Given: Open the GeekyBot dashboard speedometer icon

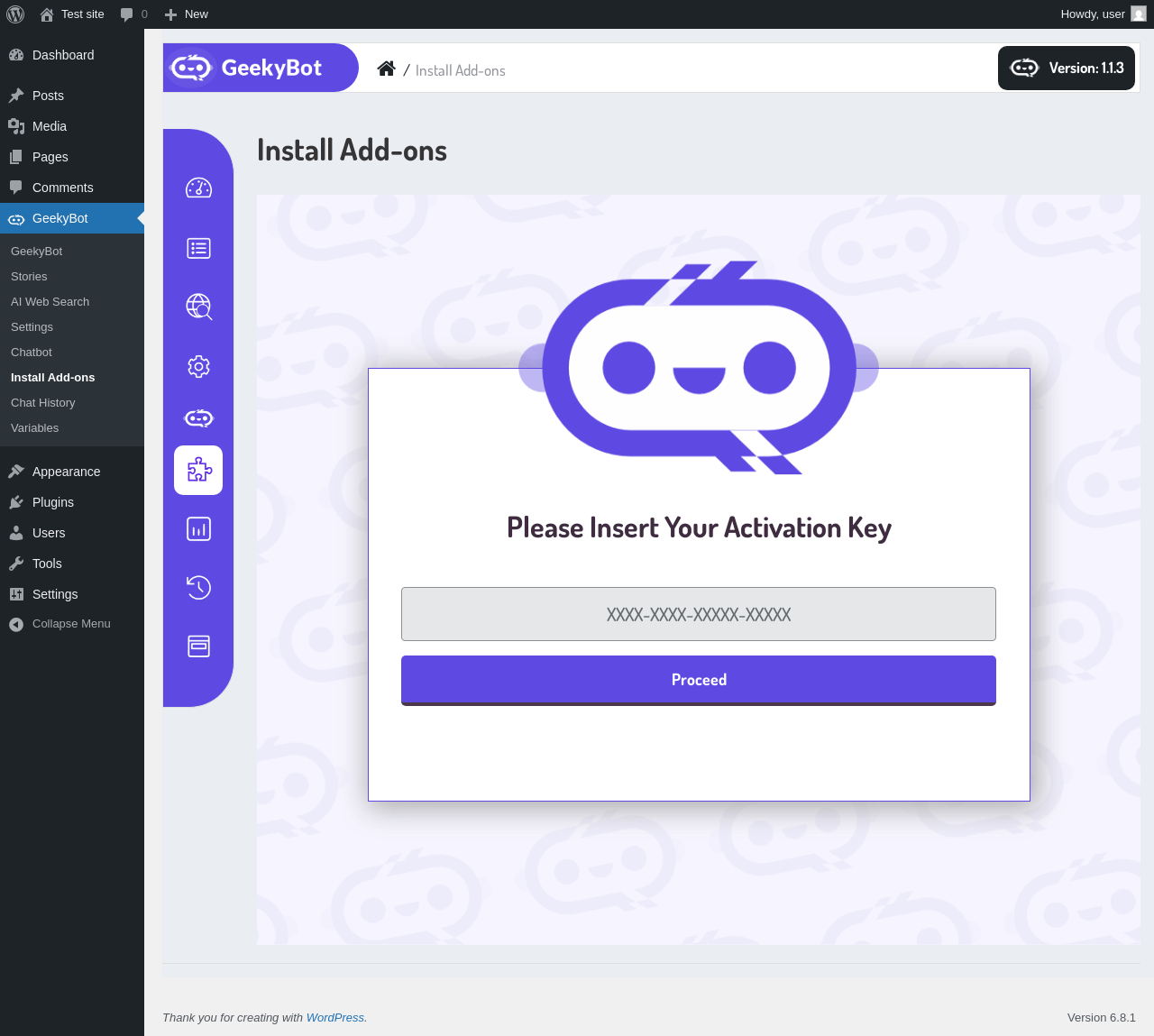Looking at the screenshot, I should [x=198, y=188].
